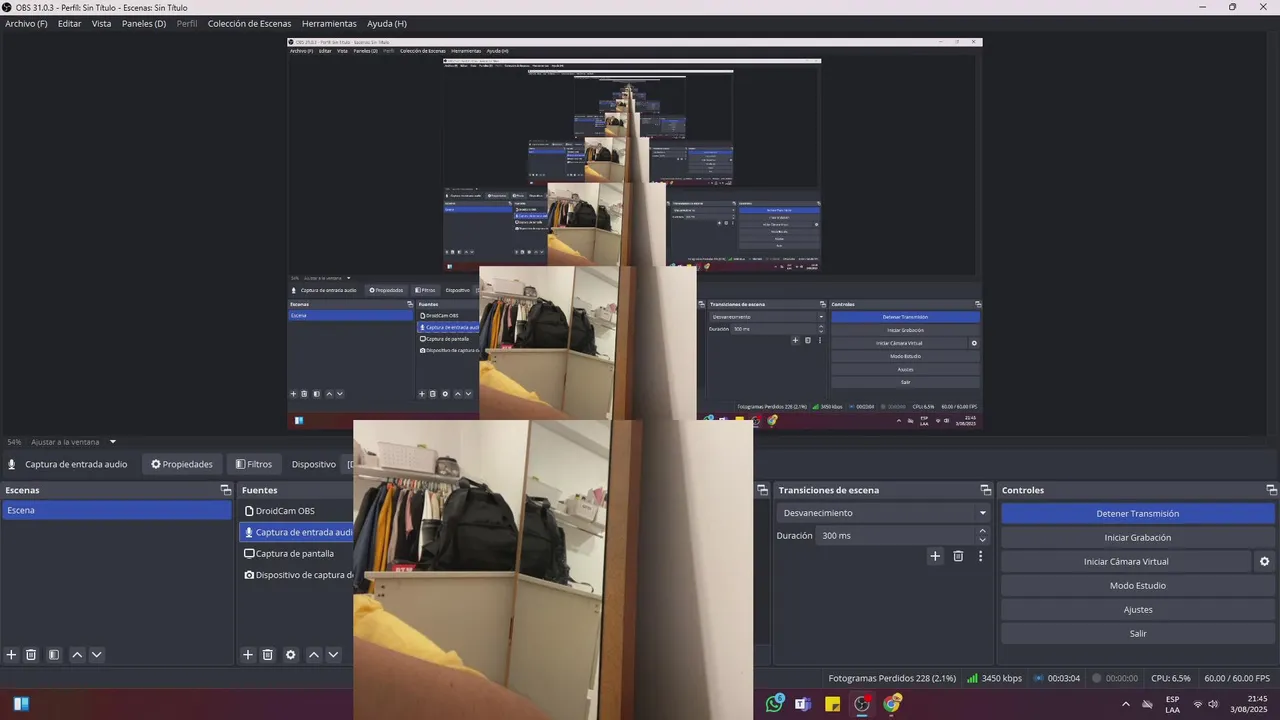The image size is (1280, 720).
Task: Open the Windows Start menu
Action: tap(21, 703)
